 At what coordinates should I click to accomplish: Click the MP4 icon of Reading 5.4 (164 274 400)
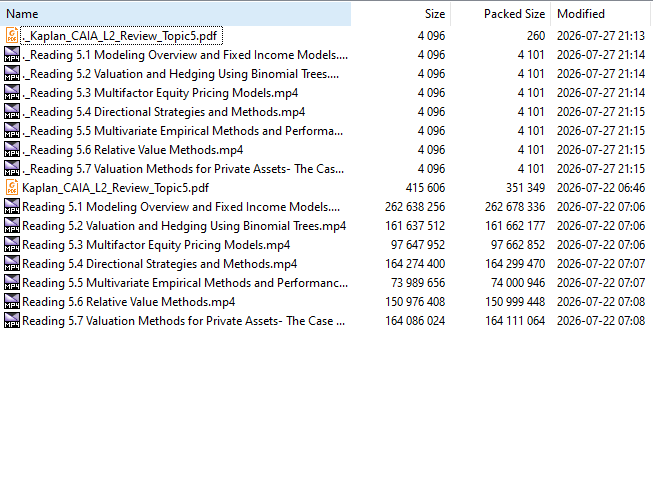point(12,264)
